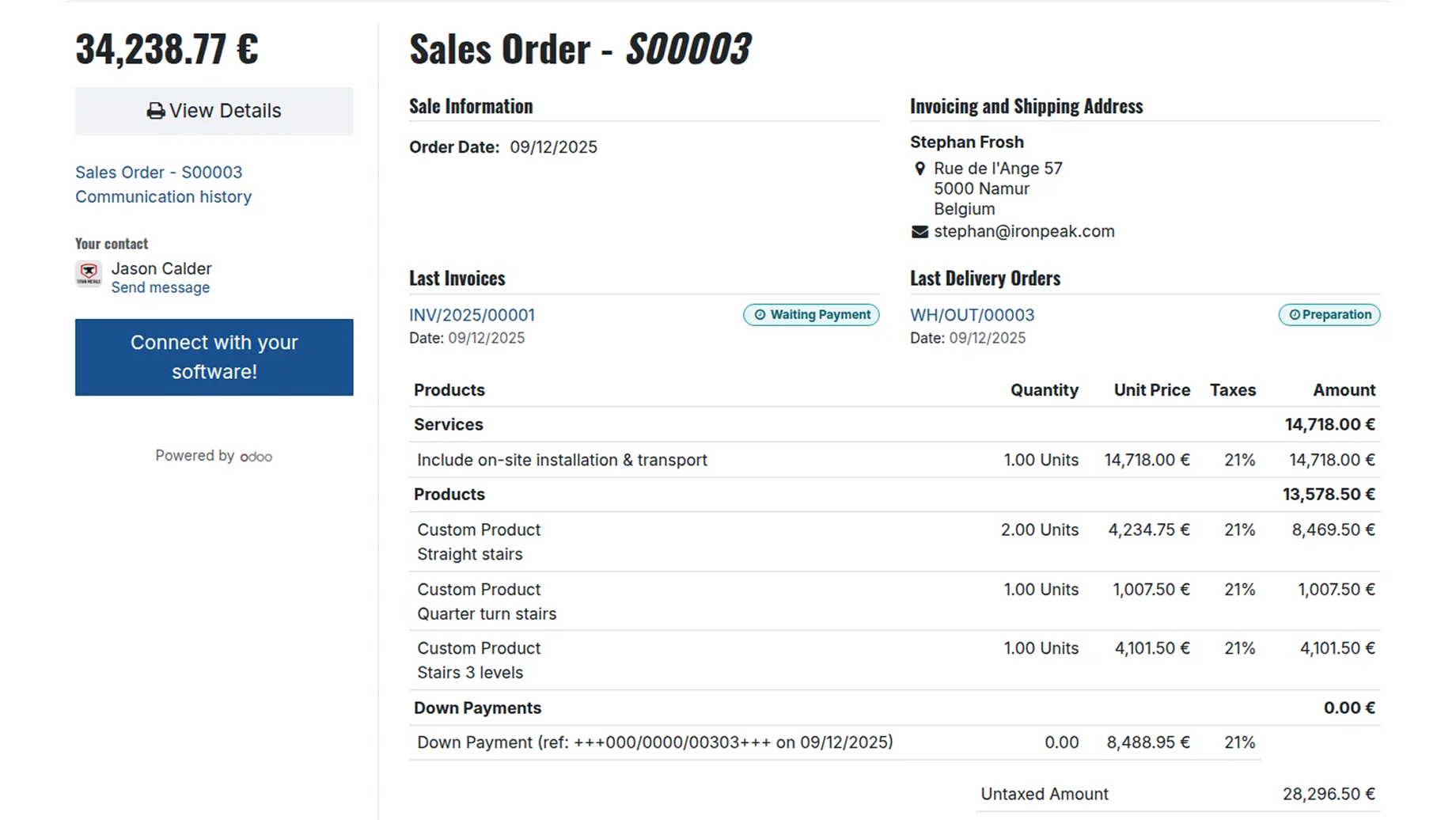Select the Straight stairs product line
1456x820 pixels.
pos(470,554)
